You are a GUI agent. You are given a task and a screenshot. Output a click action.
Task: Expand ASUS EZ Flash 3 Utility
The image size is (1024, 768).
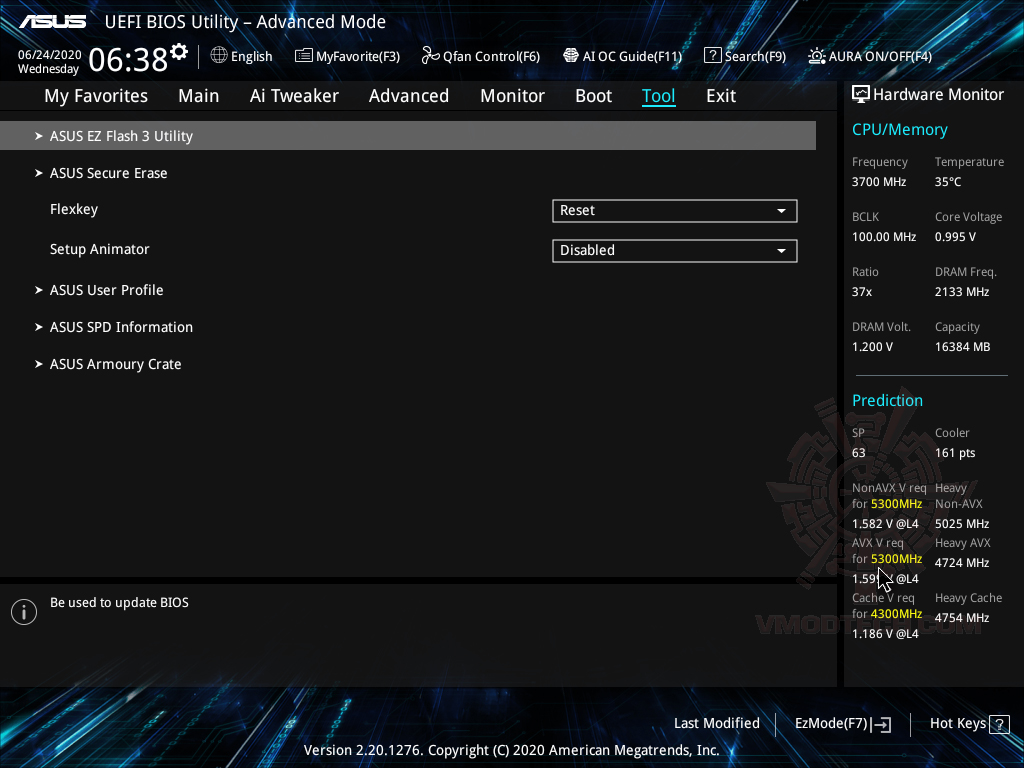(408, 136)
